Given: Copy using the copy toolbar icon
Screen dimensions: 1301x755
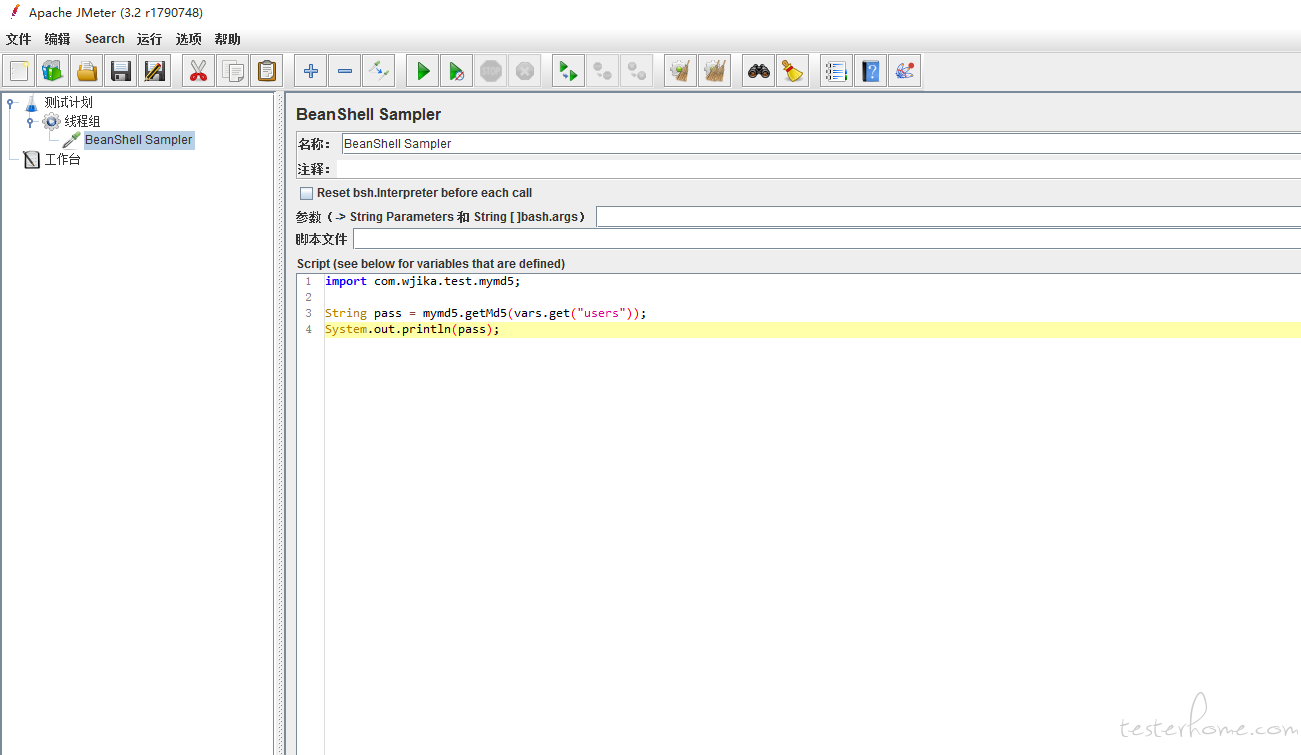Looking at the screenshot, I should click(x=233, y=71).
